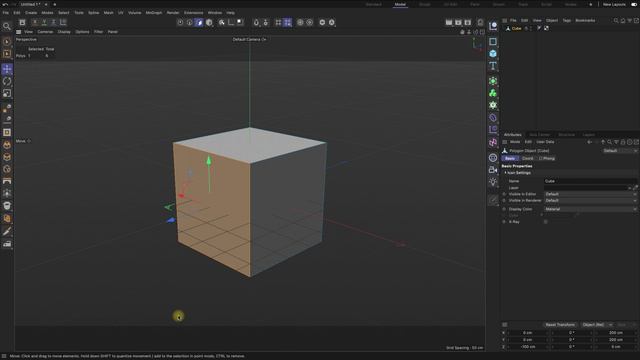
Task: Switch to the Model layout tab
Action: [x=400, y=4]
